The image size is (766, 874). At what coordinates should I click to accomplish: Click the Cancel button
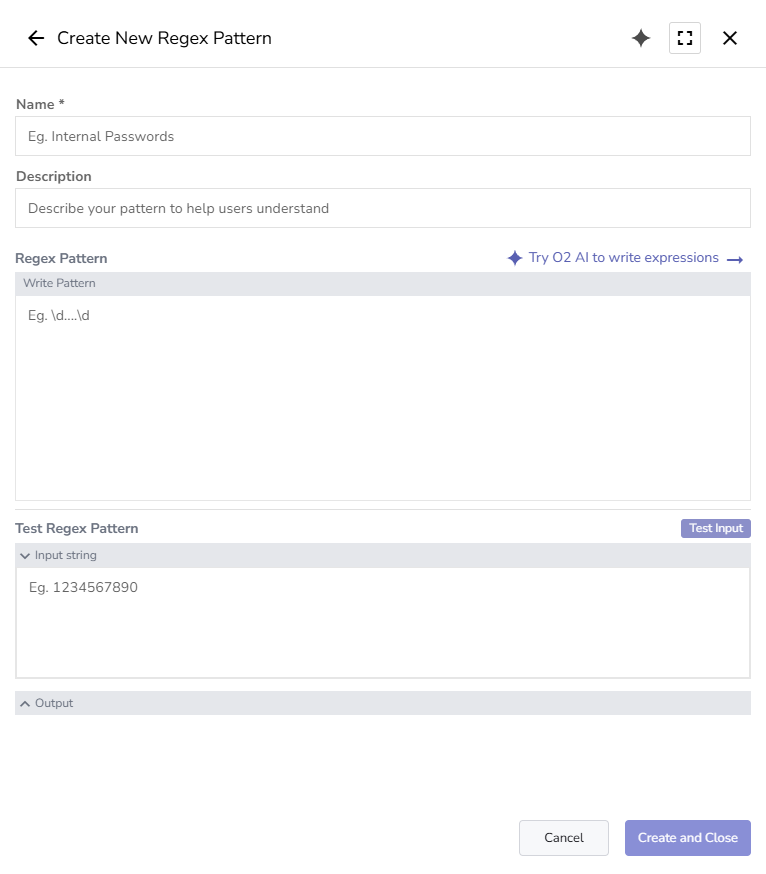click(563, 838)
